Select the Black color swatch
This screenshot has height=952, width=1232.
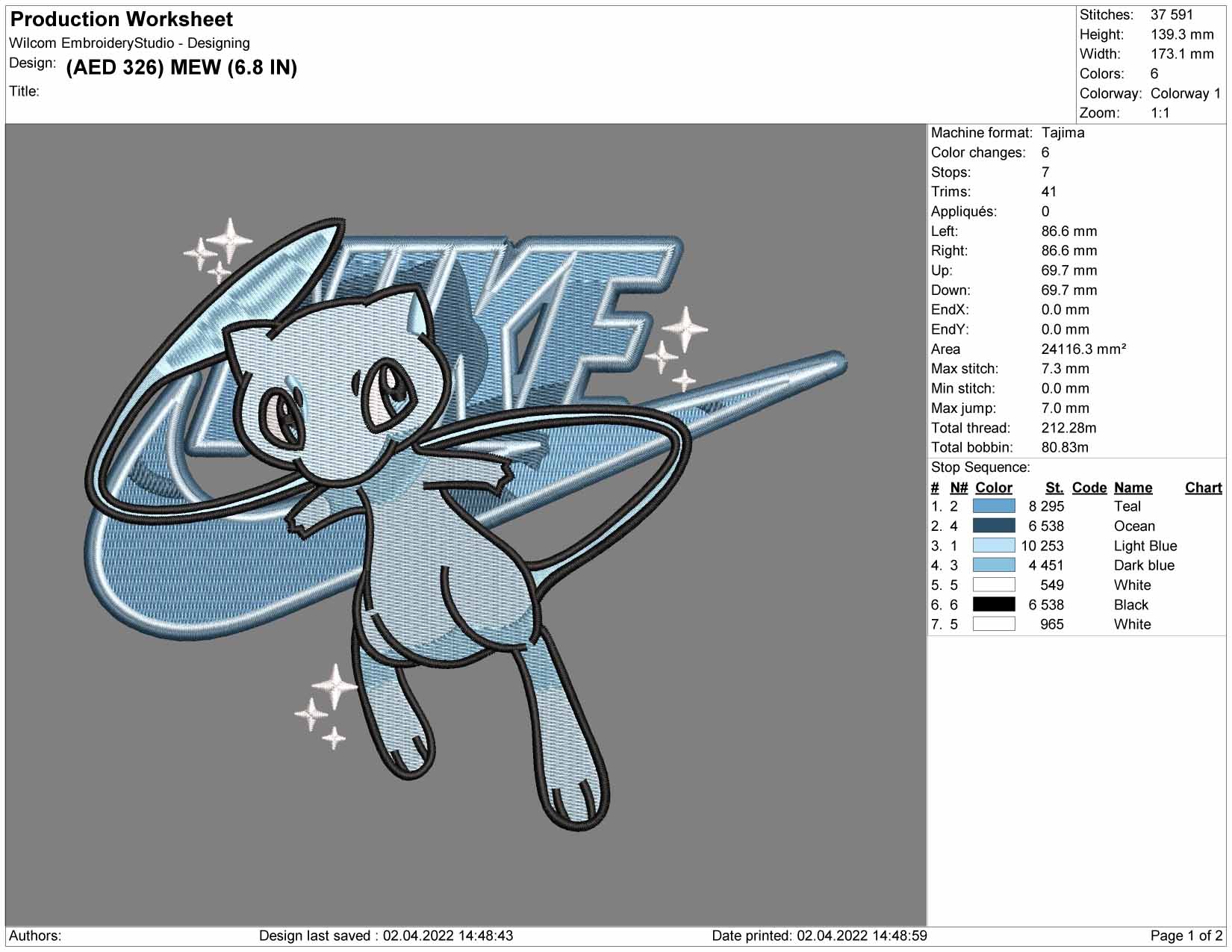[x=993, y=605]
